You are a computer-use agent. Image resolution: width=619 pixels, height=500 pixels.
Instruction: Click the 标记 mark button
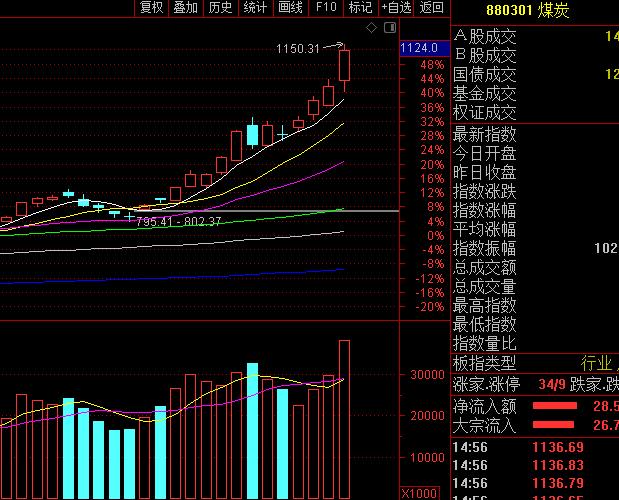pyautogui.click(x=360, y=7)
